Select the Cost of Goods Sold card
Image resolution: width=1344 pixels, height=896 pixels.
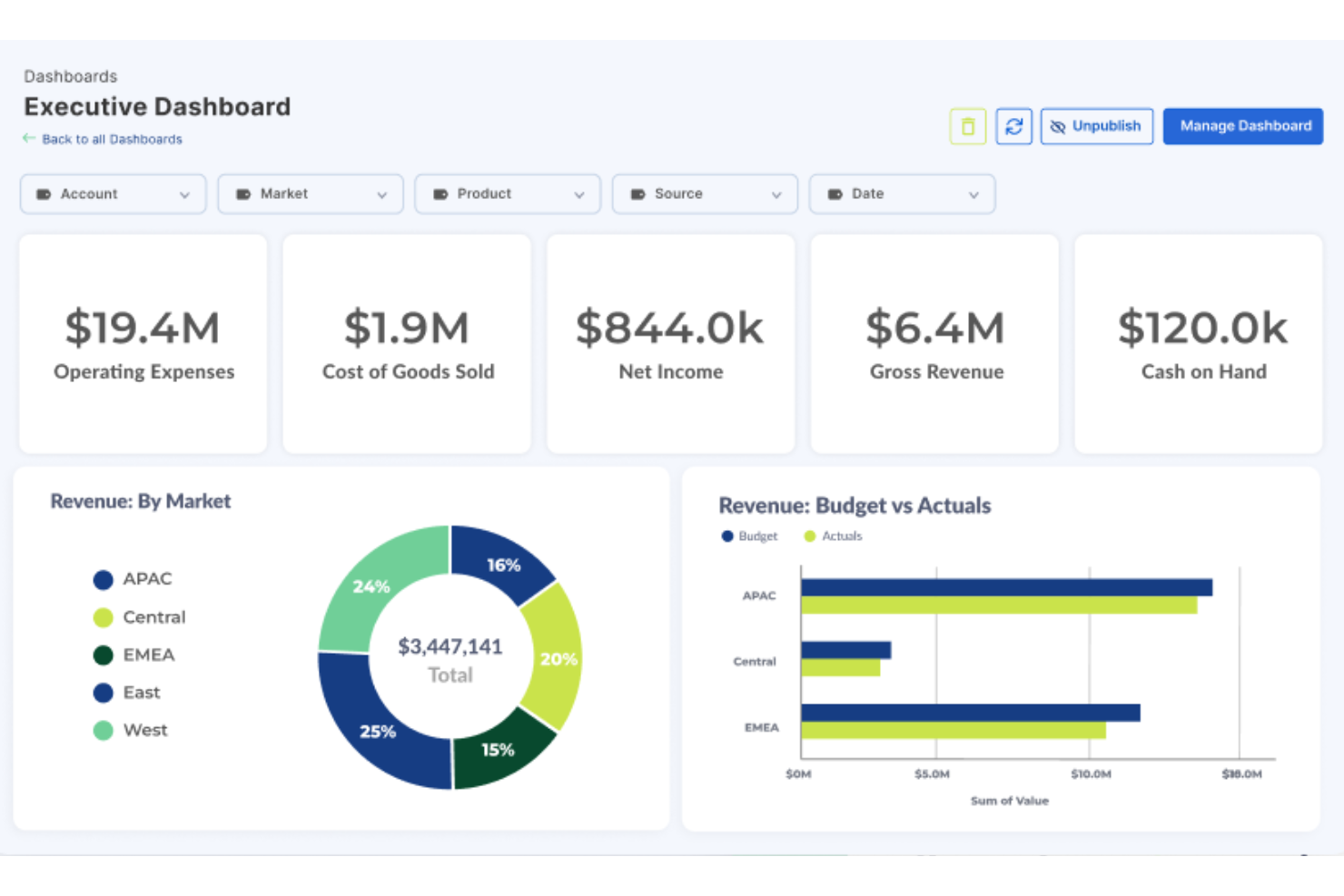tap(407, 344)
